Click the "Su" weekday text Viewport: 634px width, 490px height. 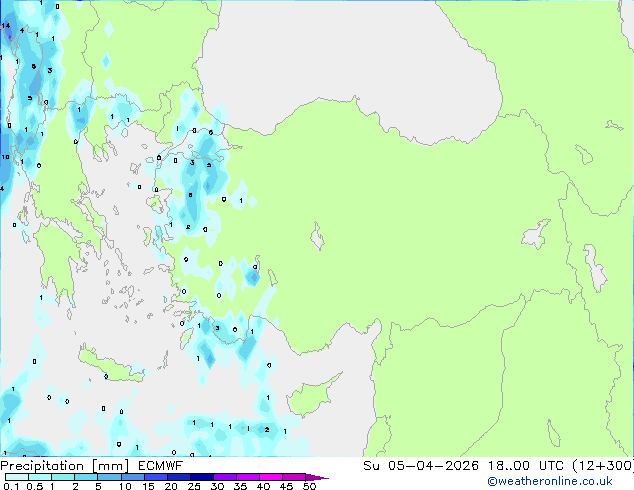371,466
